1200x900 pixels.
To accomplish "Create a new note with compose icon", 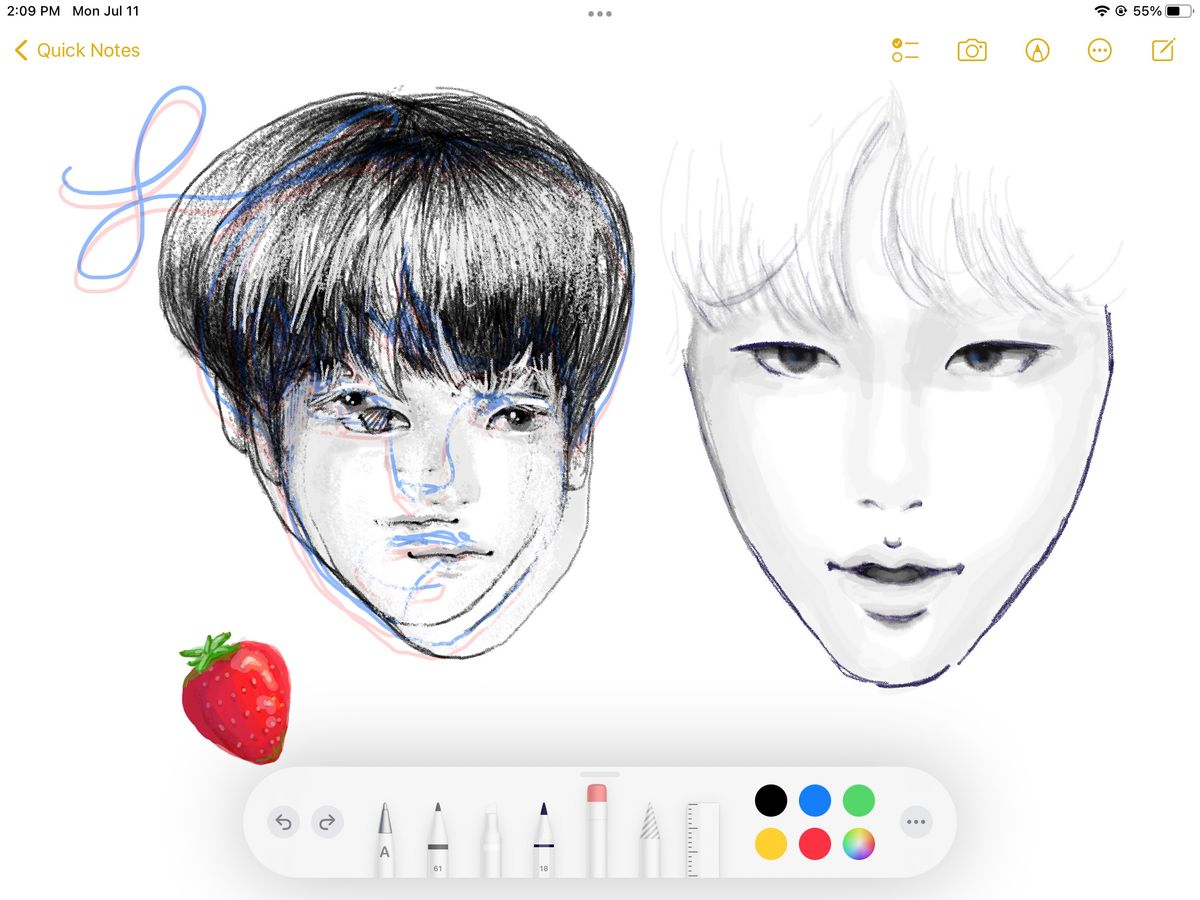I will [x=1163, y=50].
